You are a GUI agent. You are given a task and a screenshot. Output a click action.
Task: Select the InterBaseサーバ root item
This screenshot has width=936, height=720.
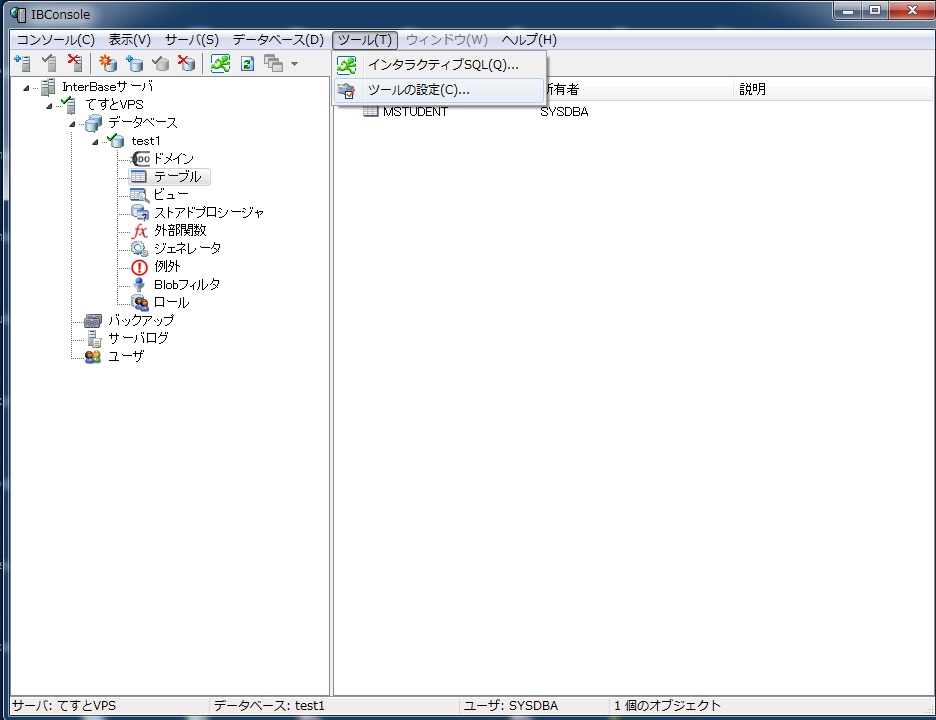[107, 87]
